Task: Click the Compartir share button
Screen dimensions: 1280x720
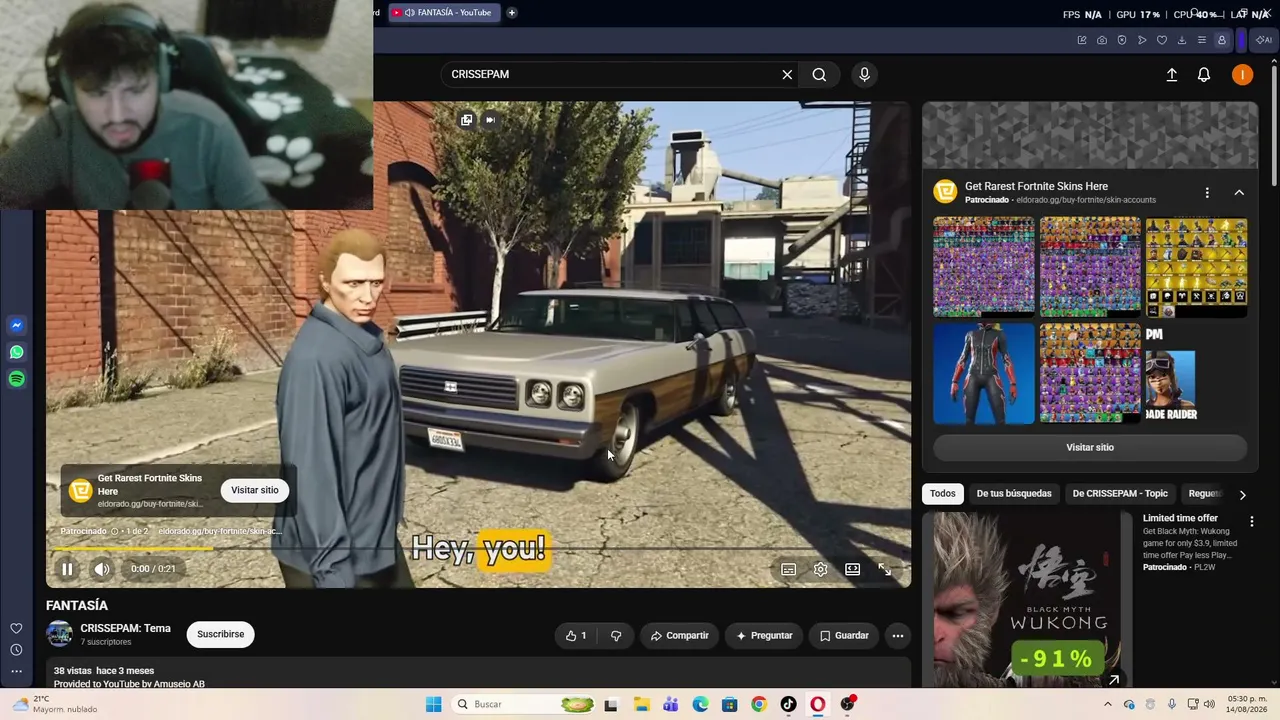Action: (x=680, y=635)
